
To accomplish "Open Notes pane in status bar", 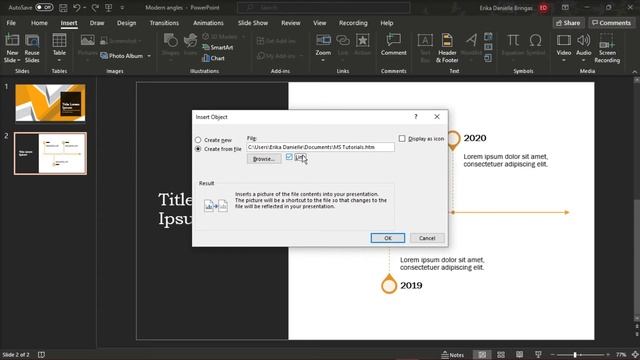I will (453, 355).
